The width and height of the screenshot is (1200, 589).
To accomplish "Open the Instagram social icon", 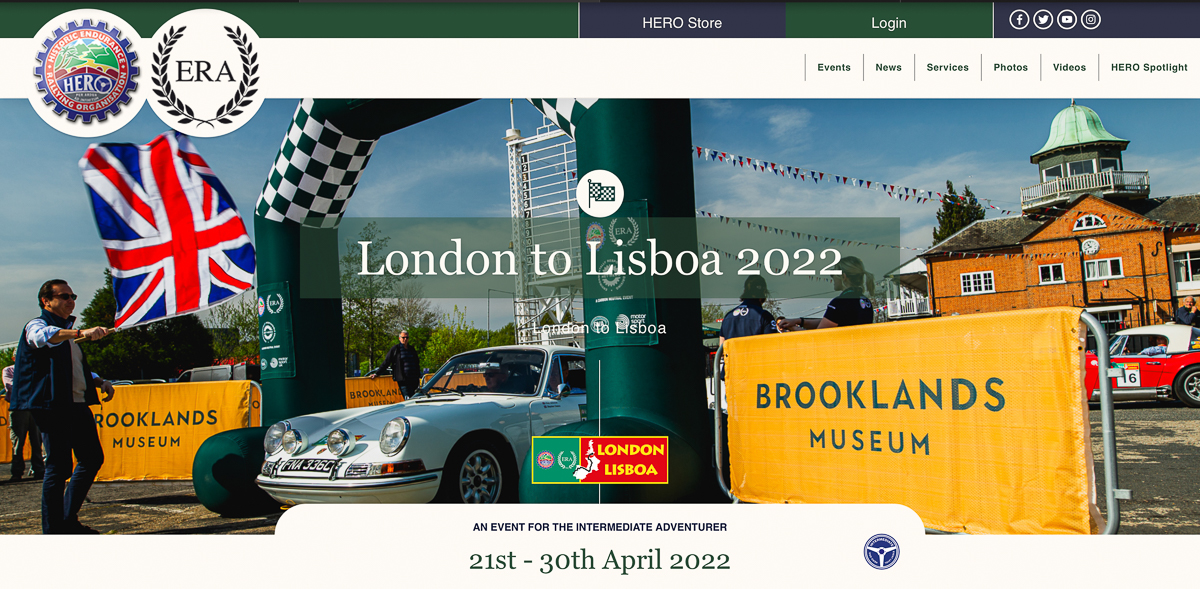I will 1091,19.
